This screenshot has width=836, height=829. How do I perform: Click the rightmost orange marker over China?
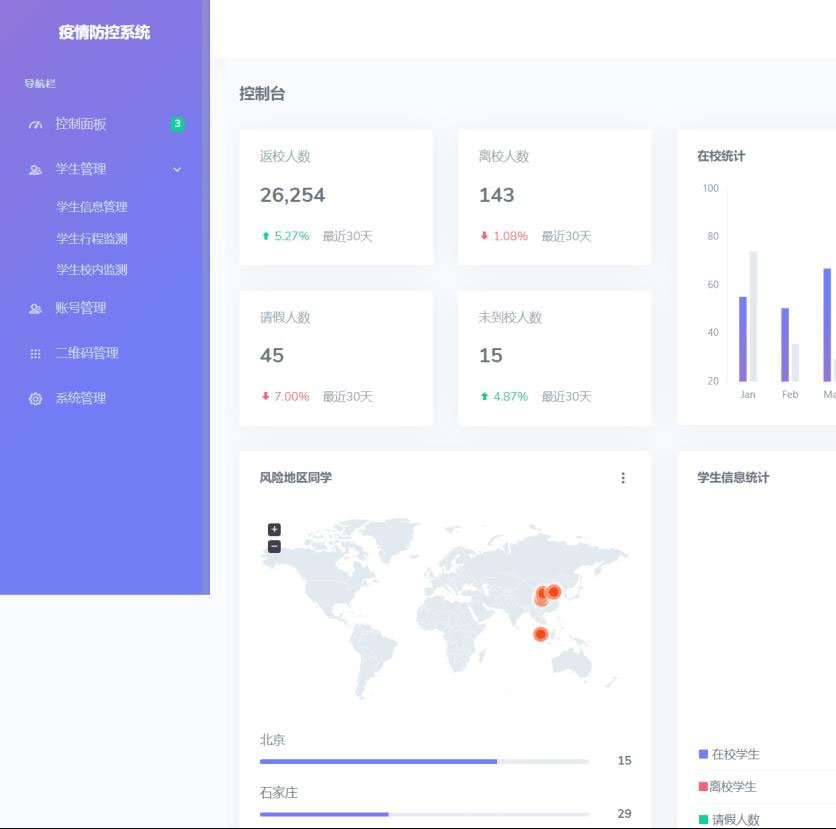pyautogui.click(x=554, y=591)
